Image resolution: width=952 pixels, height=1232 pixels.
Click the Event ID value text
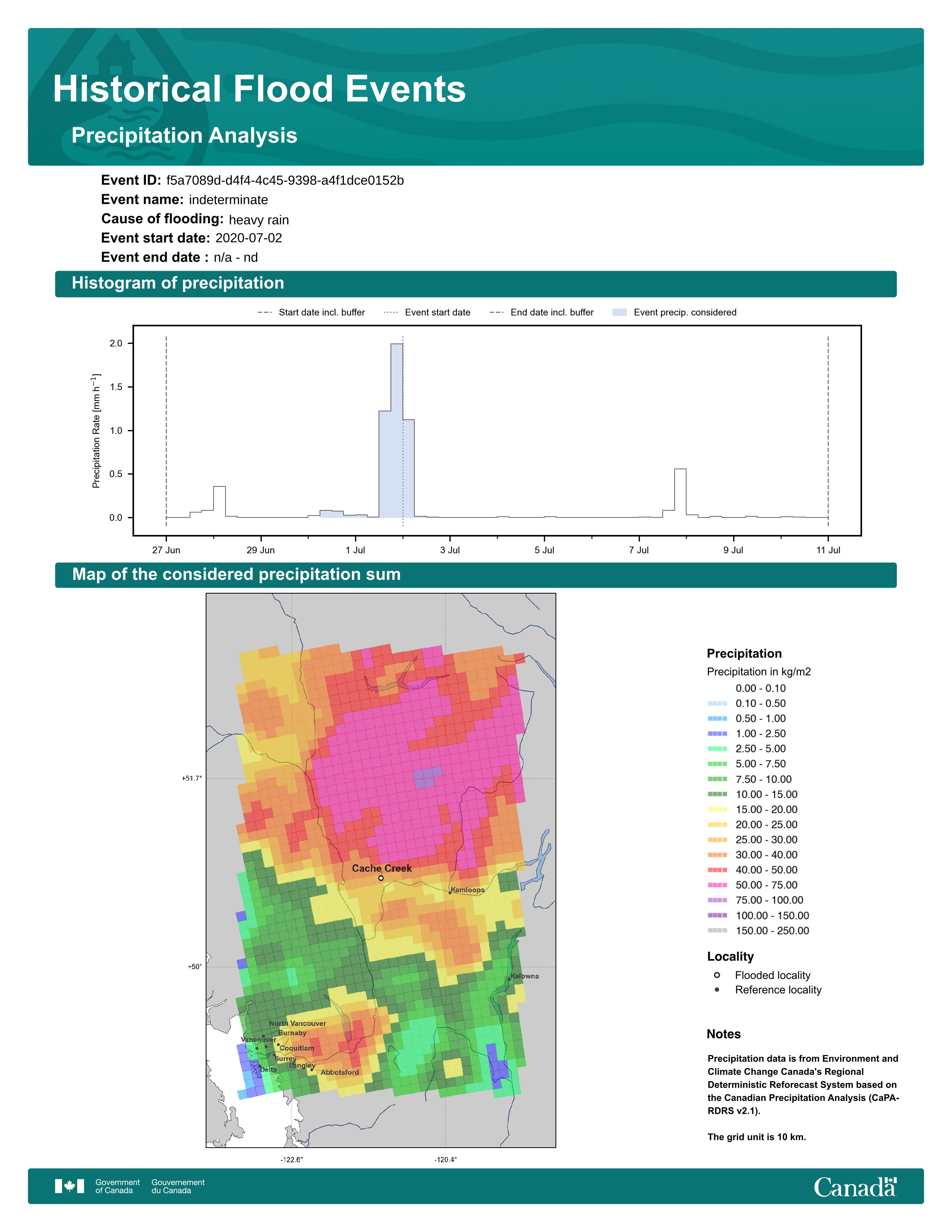285,181
